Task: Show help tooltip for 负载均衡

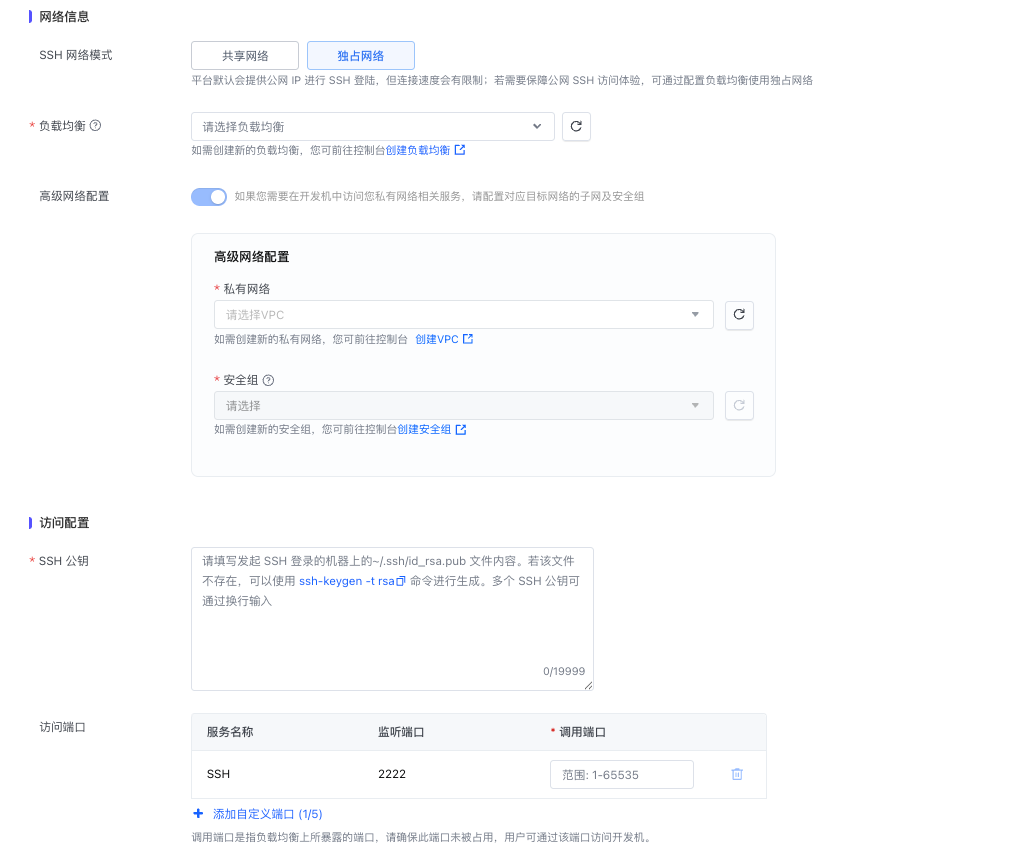Action: click(96, 125)
